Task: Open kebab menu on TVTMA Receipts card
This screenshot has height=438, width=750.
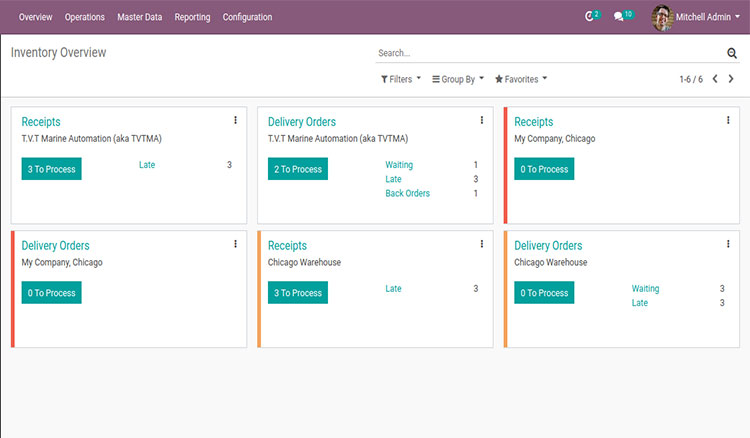Action: (x=236, y=120)
